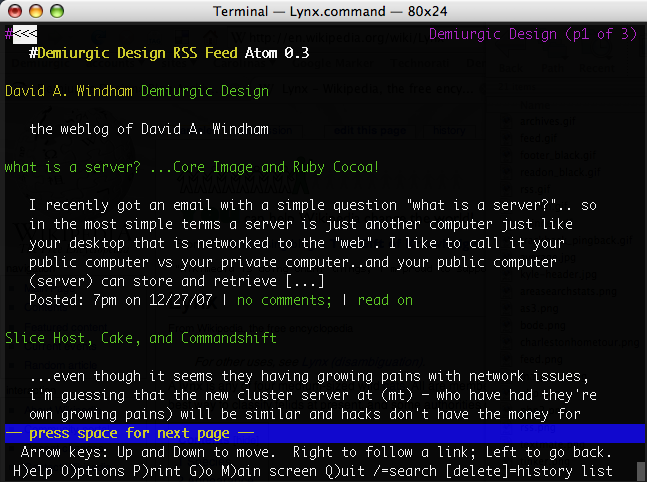Click window title 'Terminal — Lynx.command — 80x24'
The width and height of the screenshot is (647, 482).
point(330,11)
